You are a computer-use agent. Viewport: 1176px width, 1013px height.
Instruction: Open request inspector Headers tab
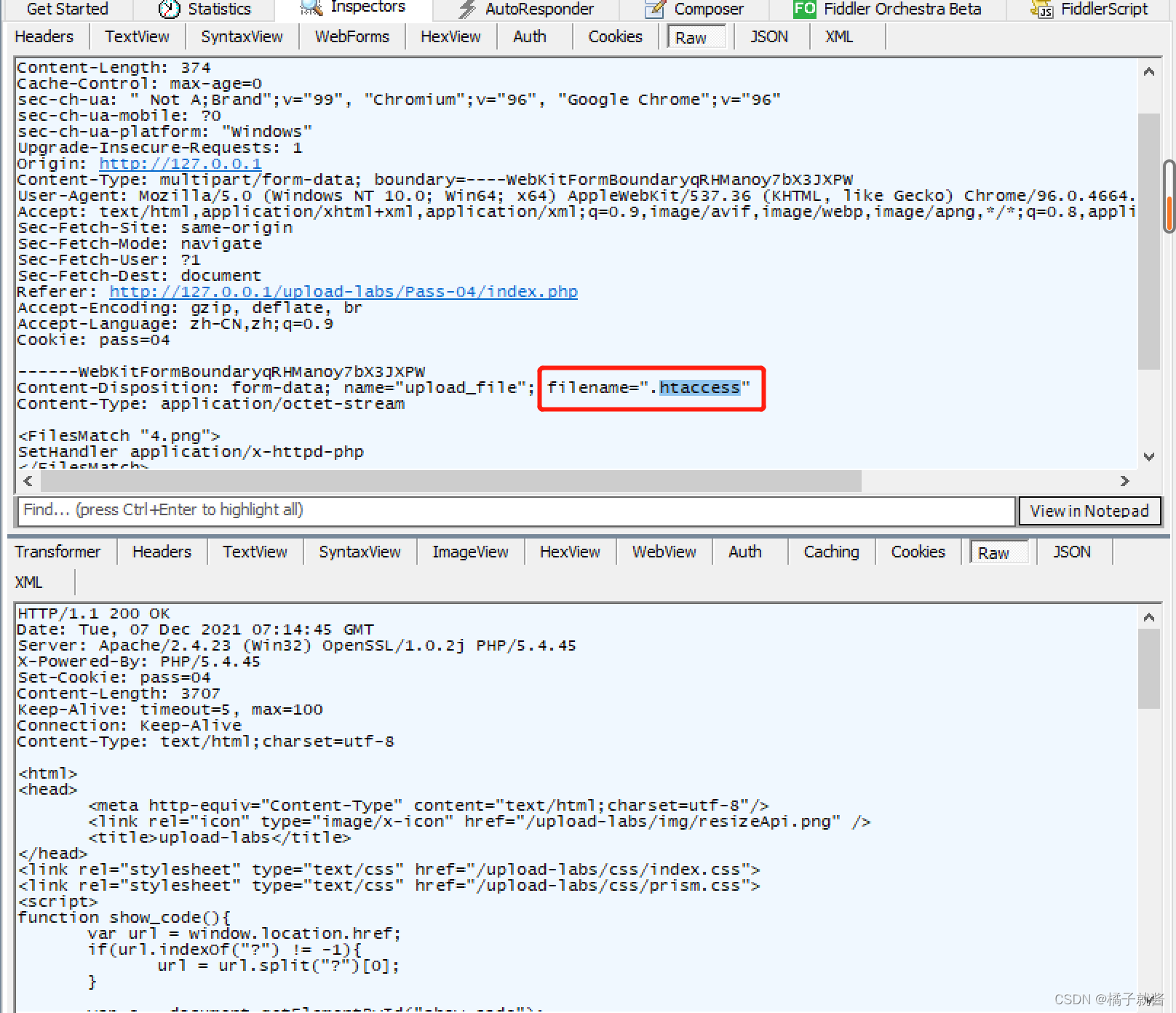pos(44,36)
